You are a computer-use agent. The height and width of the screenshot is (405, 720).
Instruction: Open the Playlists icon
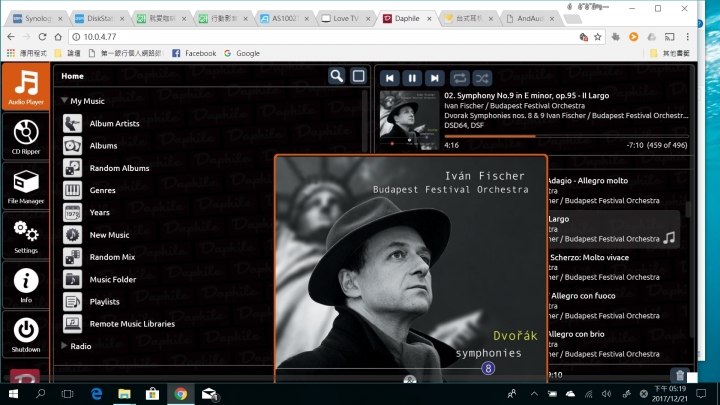click(73, 302)
